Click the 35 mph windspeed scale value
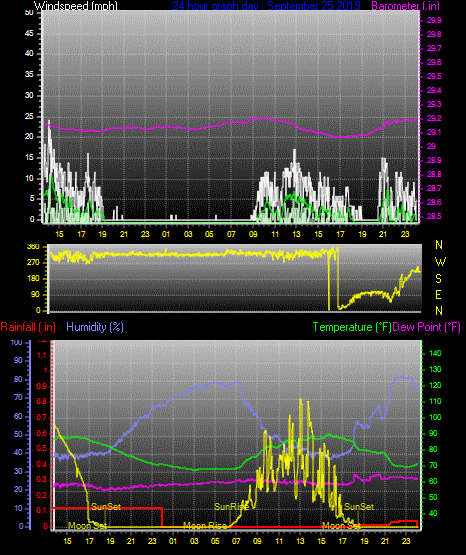 [x=29, y=74]
